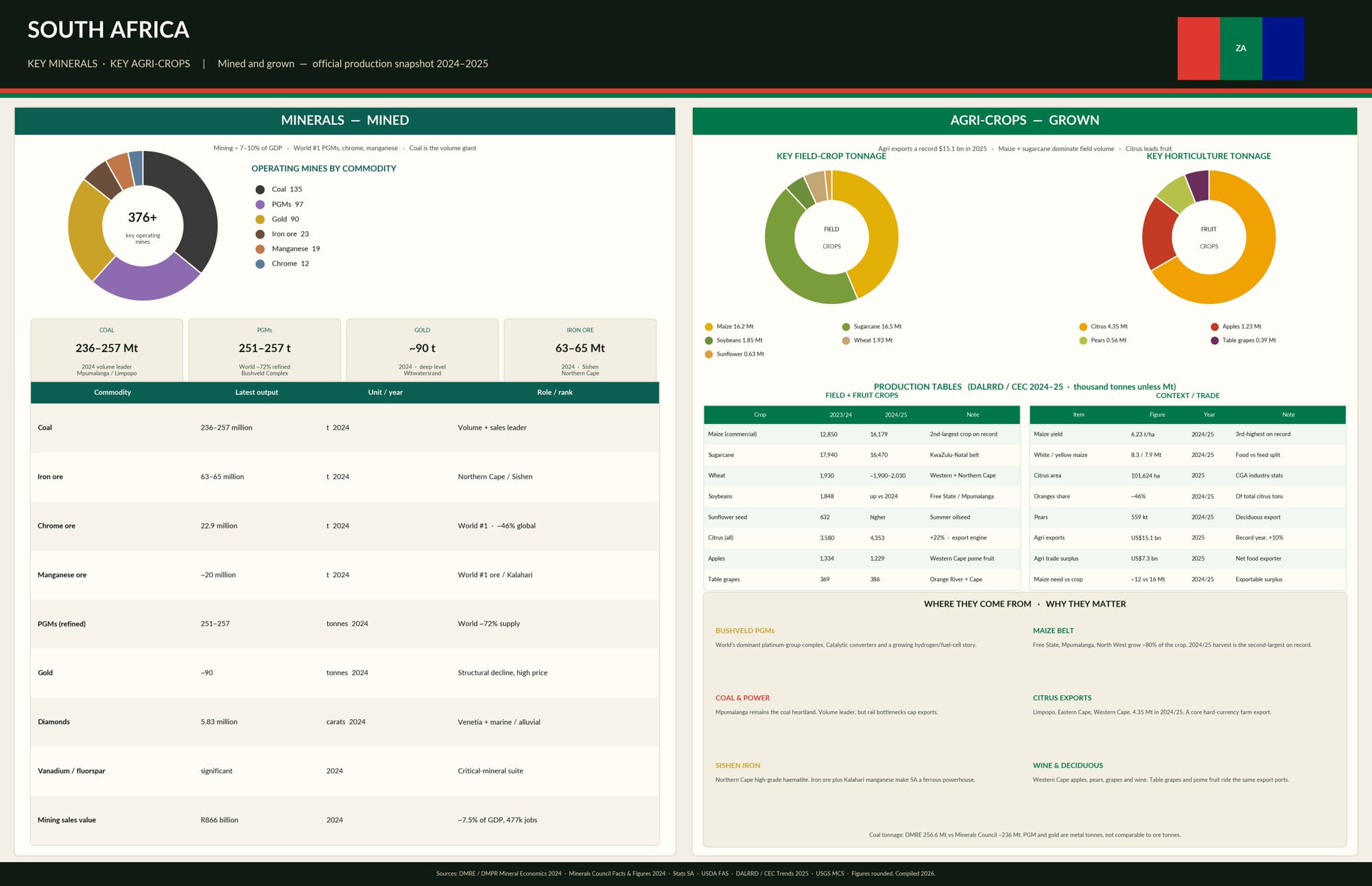Viewport: 1372px width, 886px height.
Task: Open the IRON ORE 63–65 Mt card
Action: coord(580,350)
